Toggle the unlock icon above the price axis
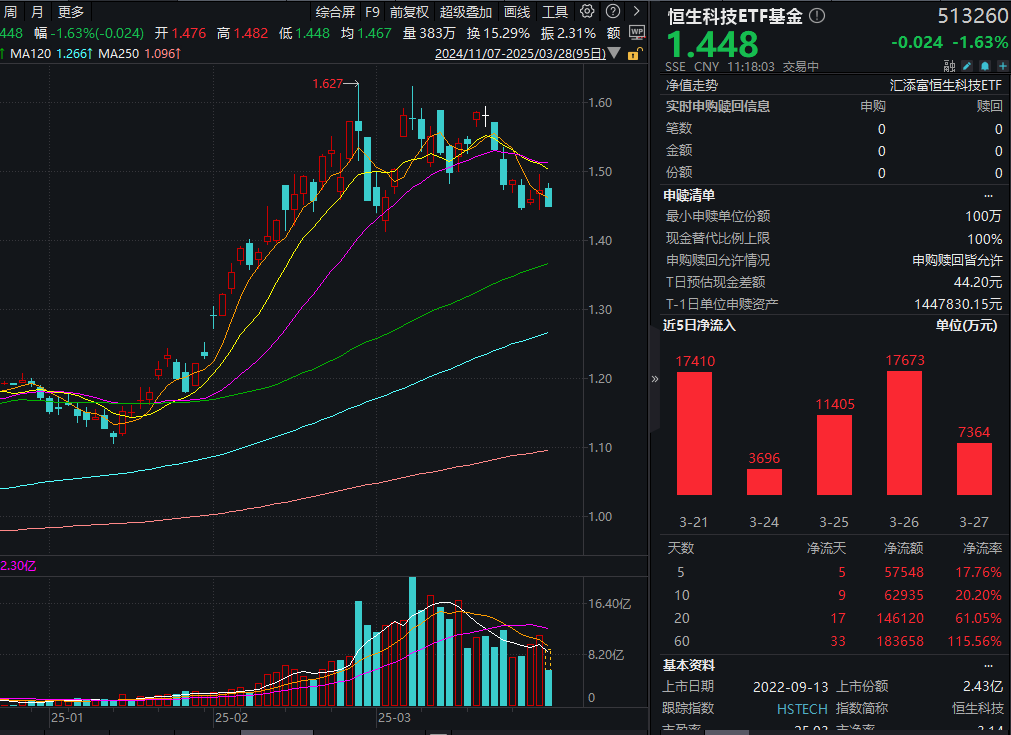The image size is (1011, 735). pos(633,53)
